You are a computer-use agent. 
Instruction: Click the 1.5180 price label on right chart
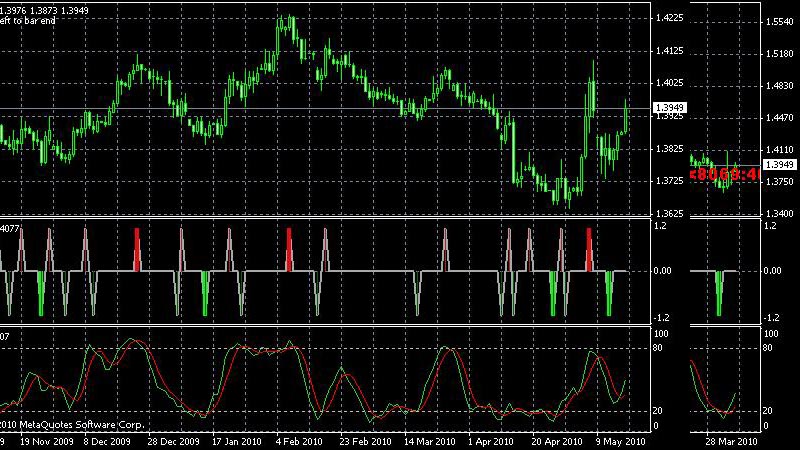[780, 54]
